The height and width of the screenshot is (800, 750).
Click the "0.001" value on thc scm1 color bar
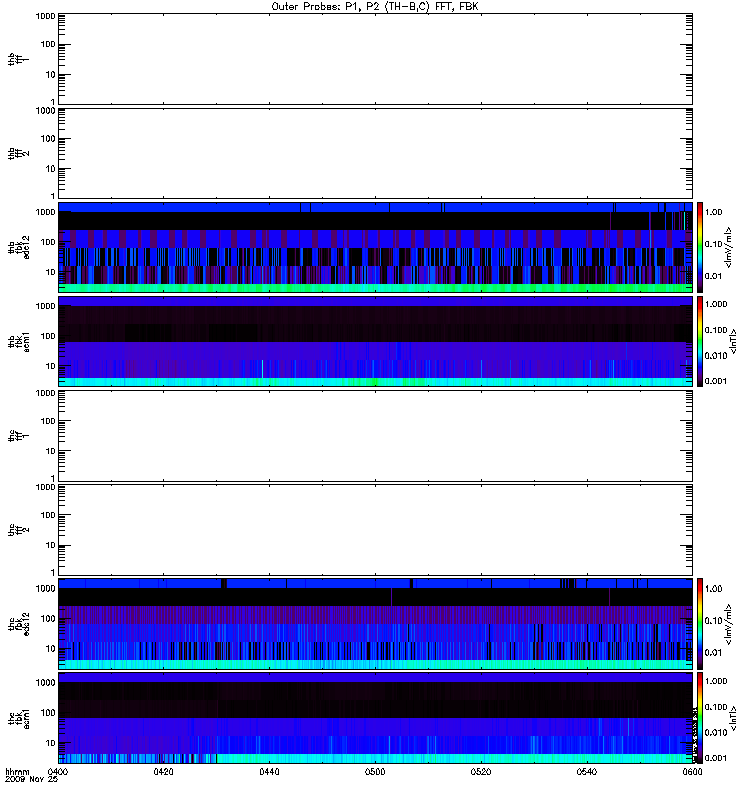coord(716,758)
